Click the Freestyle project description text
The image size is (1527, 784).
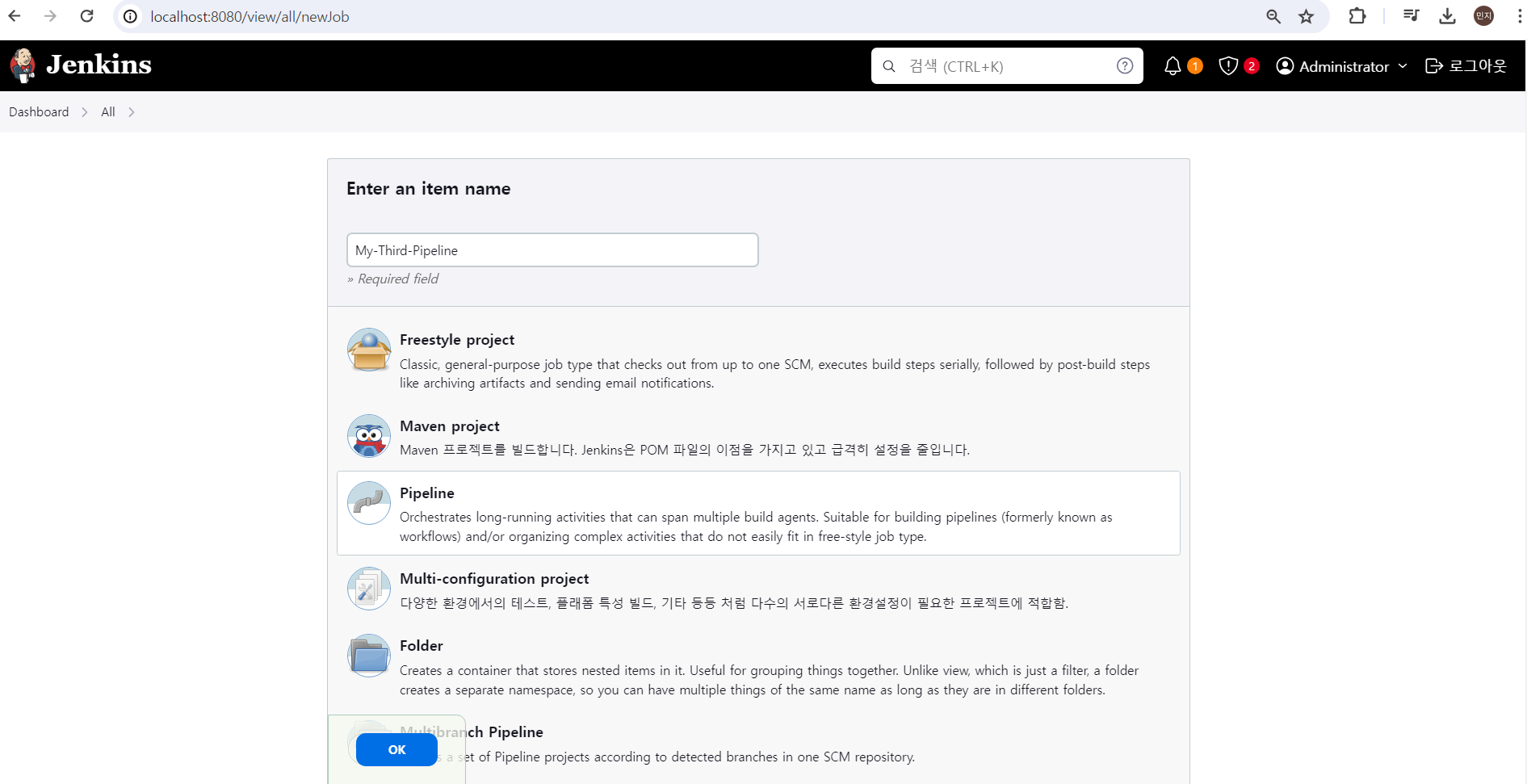click(x=774, y=374)
